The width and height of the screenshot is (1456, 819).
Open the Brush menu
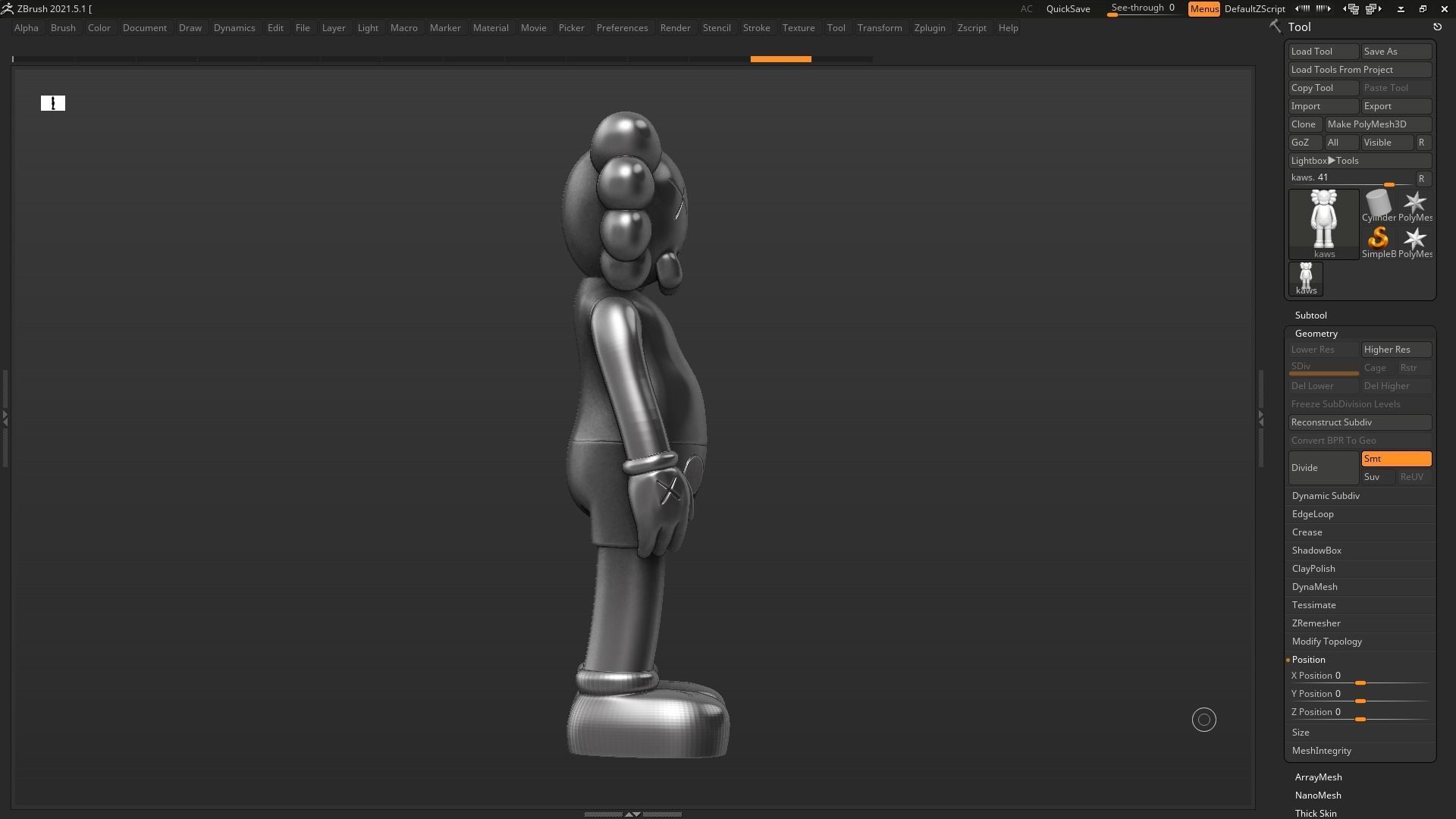click(x=63, y=28)
